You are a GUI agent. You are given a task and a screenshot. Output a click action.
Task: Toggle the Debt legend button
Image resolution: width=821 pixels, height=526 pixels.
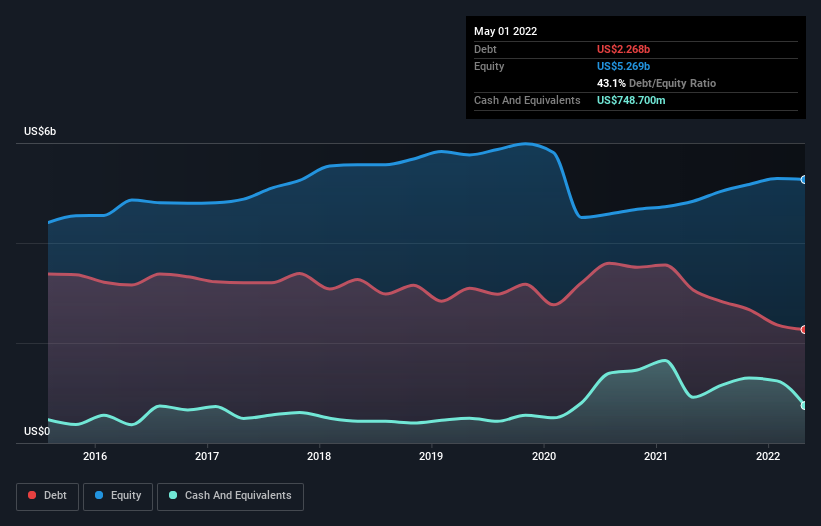48,496
